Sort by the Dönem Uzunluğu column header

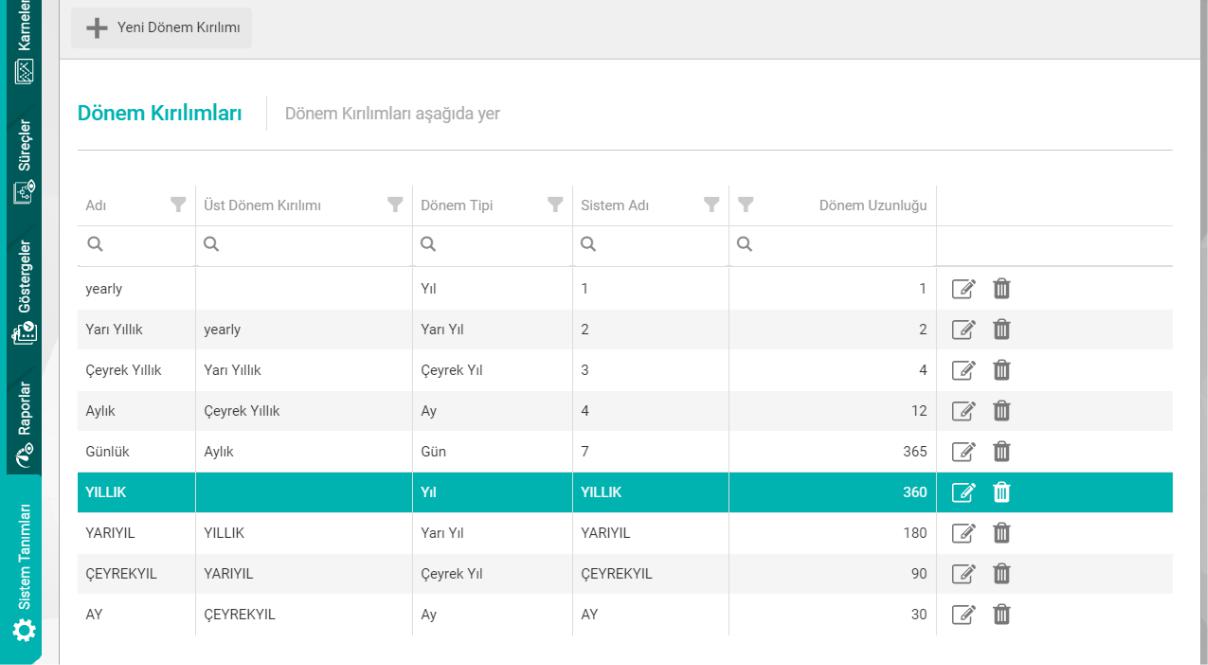872,206
